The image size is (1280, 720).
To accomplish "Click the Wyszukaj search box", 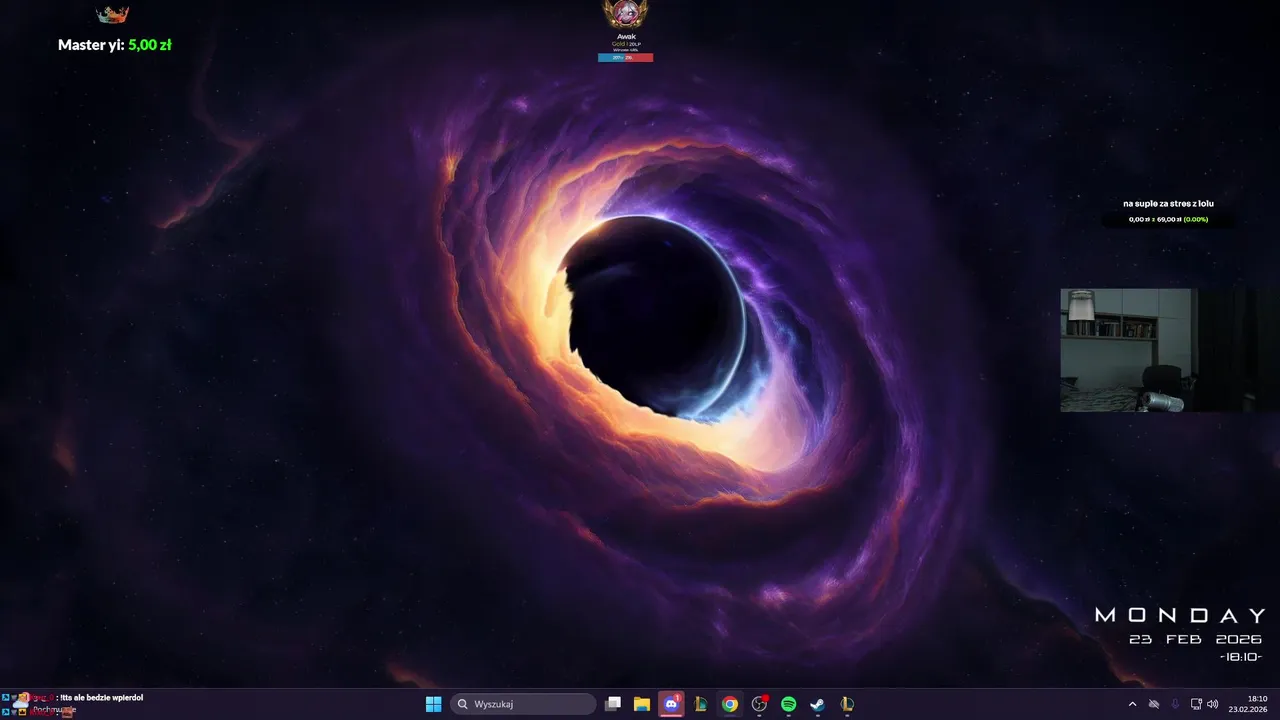I will coord(523,704).
